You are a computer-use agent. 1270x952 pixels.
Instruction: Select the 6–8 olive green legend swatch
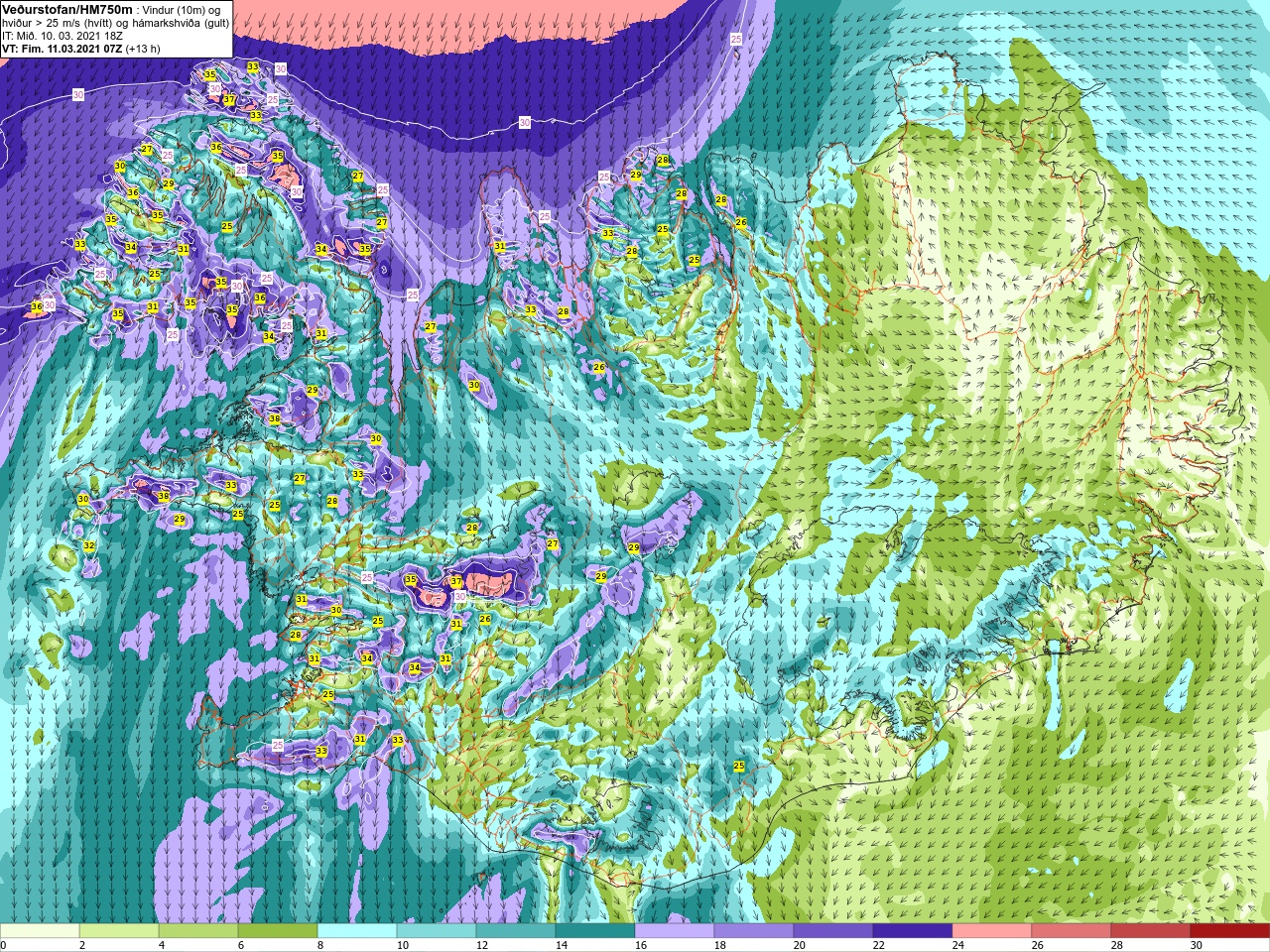coord(278,931)
